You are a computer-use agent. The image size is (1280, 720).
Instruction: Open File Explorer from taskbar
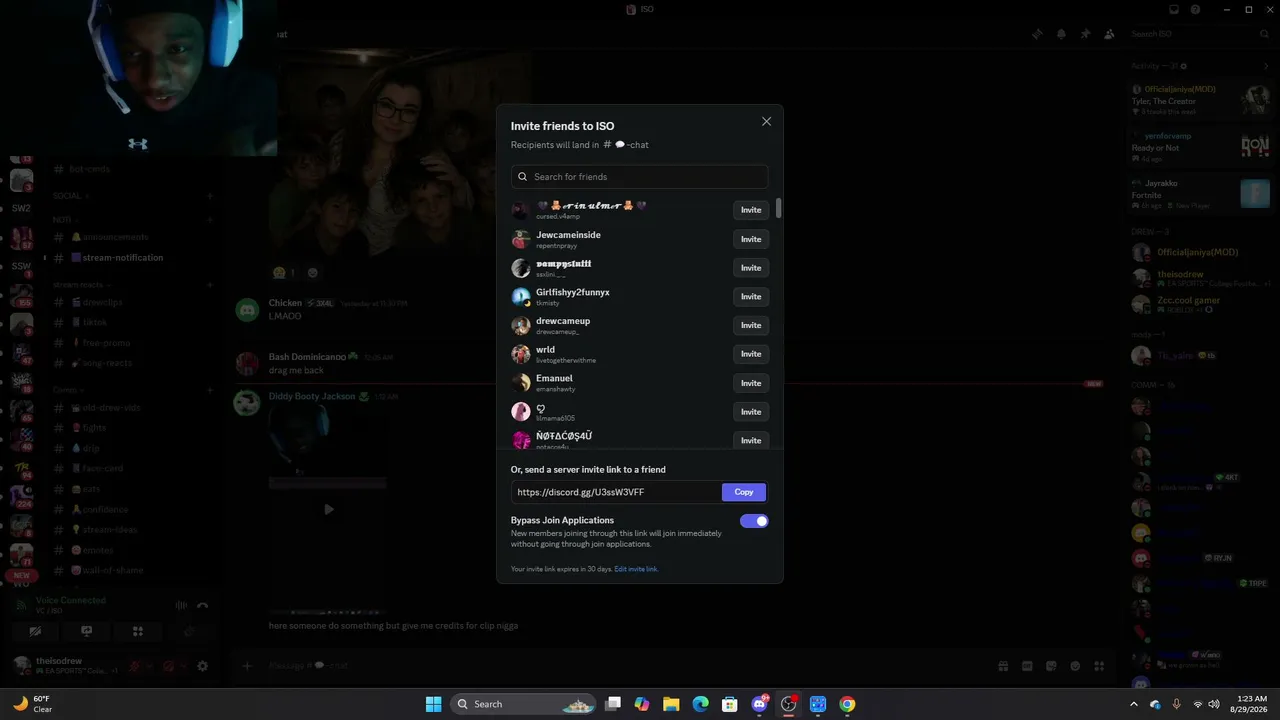tap(671, 704)
